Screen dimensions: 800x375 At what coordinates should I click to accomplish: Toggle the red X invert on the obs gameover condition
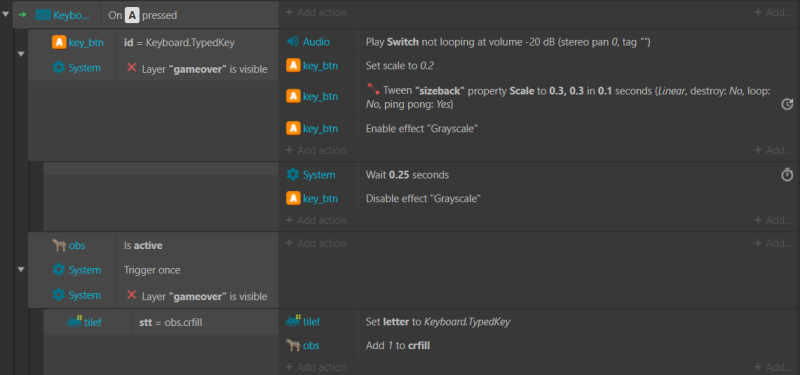point(132,295)
